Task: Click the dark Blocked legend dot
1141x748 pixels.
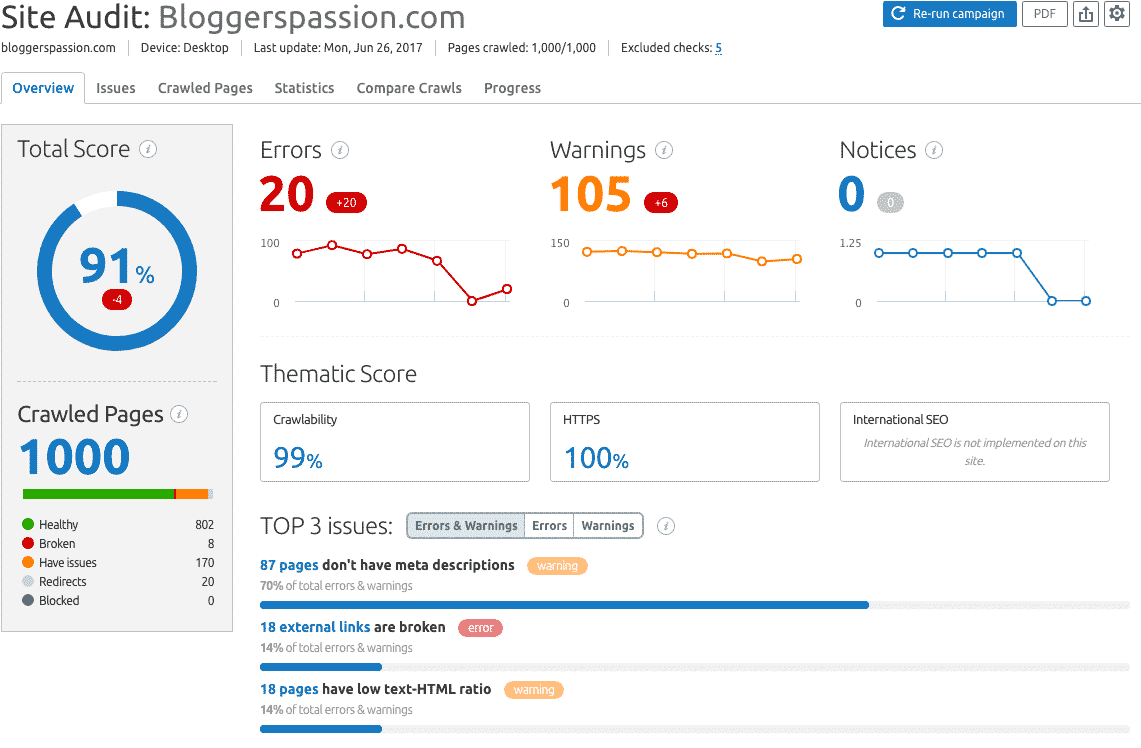Action: [28, 600]
